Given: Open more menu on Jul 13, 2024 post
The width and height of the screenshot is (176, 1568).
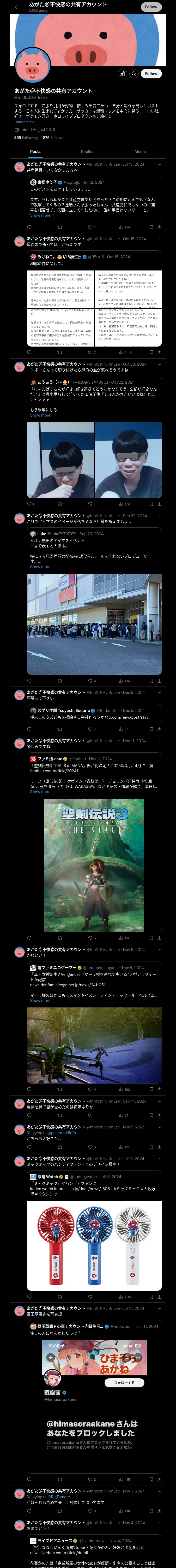Looking at the screenshot, I should (x=160, y=164).
